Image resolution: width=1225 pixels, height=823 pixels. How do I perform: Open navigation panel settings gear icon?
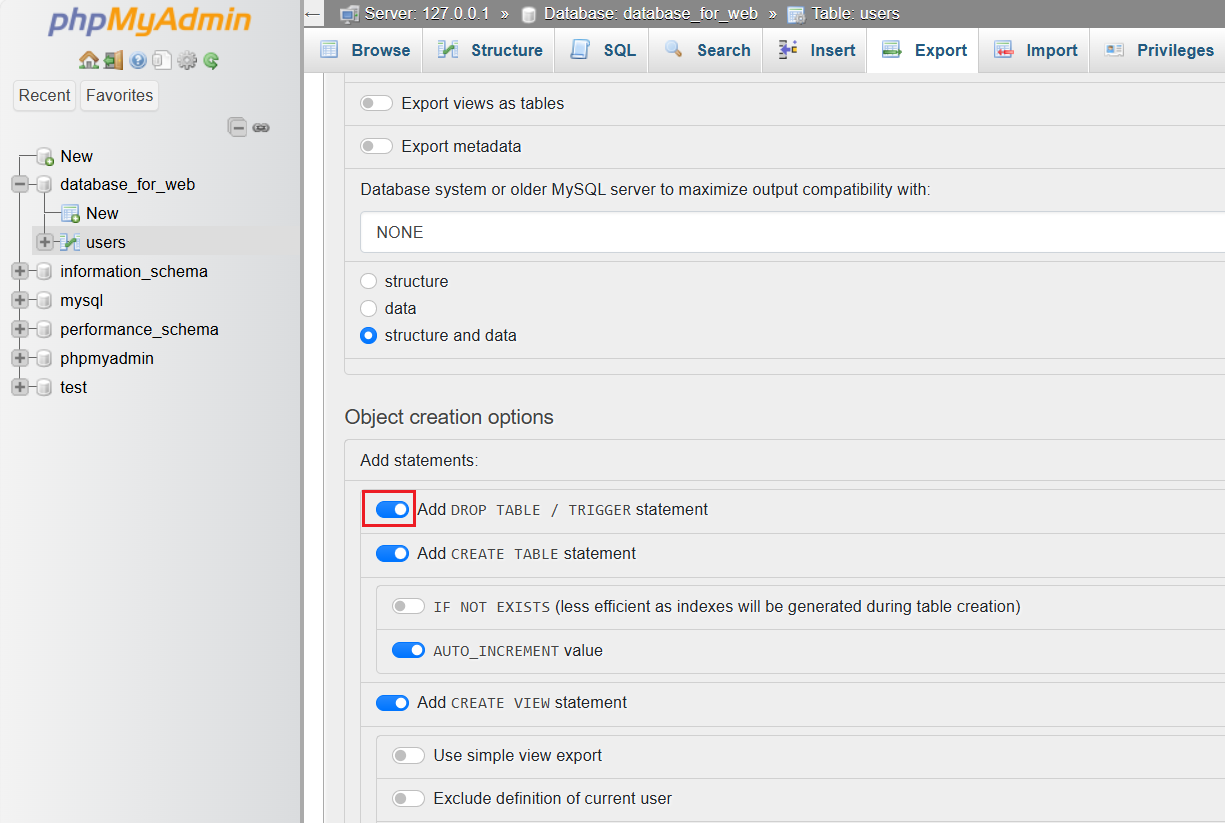pyautogui.click(x=187, y=60)
